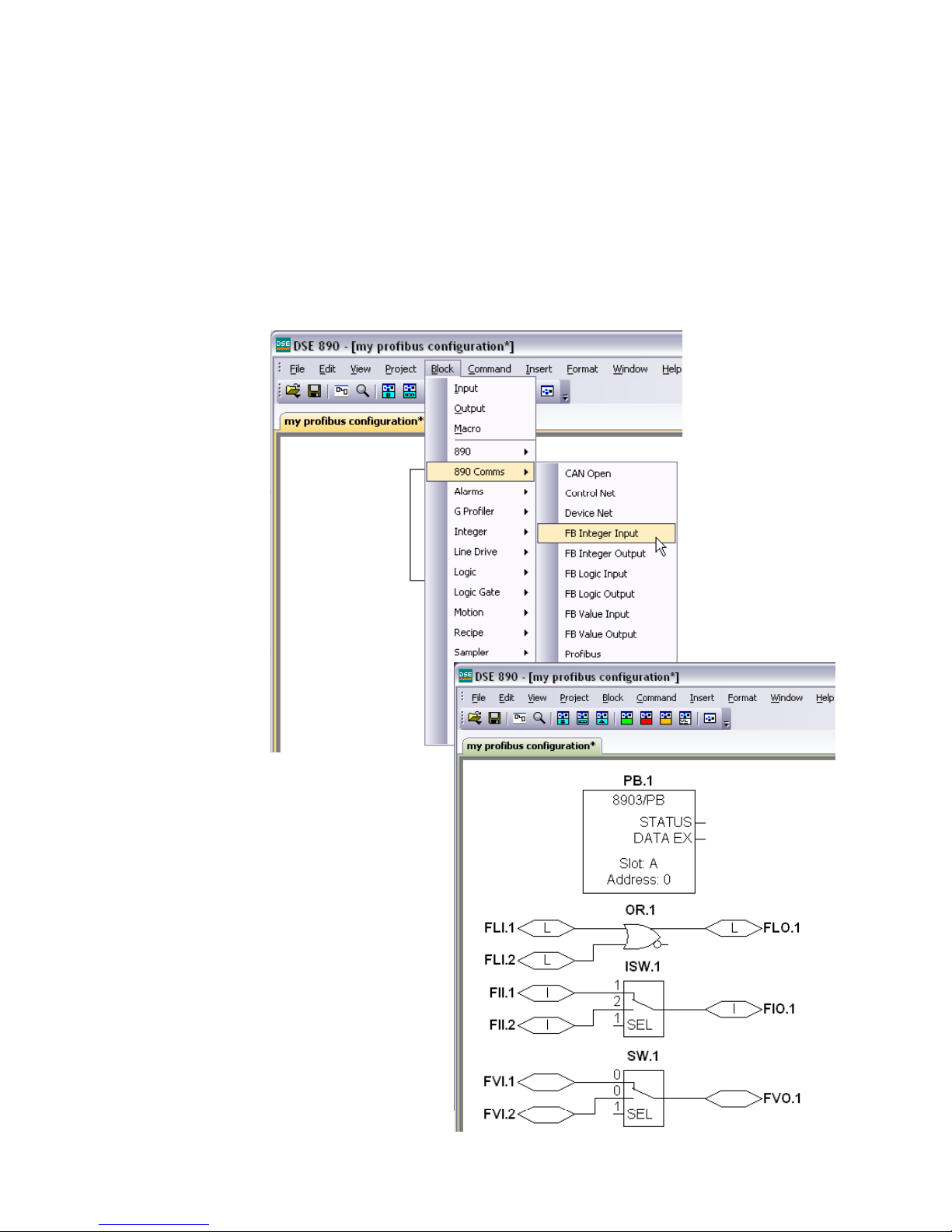Viewport: 952px width, 1232px height.
Task: Expand the G Profiler submenu
Action: pyautogui.click(x=481, y=511)
